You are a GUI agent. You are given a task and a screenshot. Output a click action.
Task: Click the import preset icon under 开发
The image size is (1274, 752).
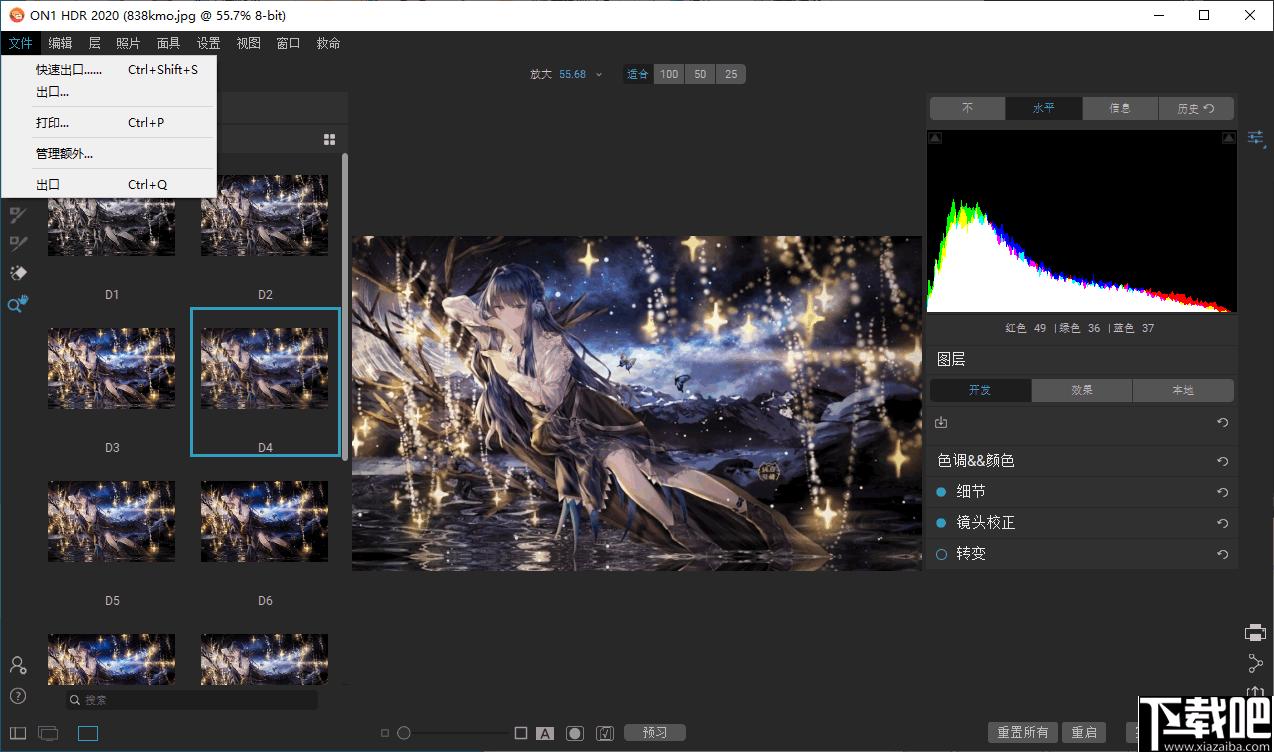(x=941, y=423)
